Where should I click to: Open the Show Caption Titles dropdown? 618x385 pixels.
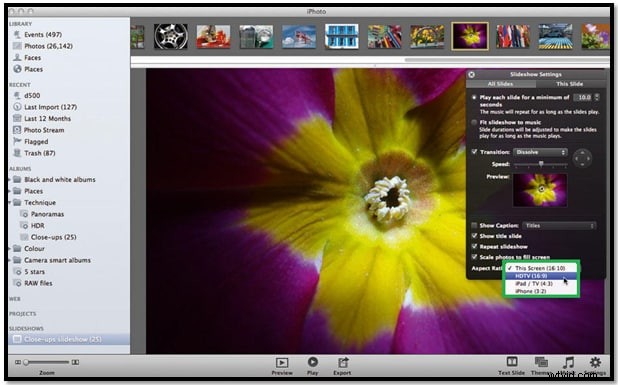pos(559,226)
